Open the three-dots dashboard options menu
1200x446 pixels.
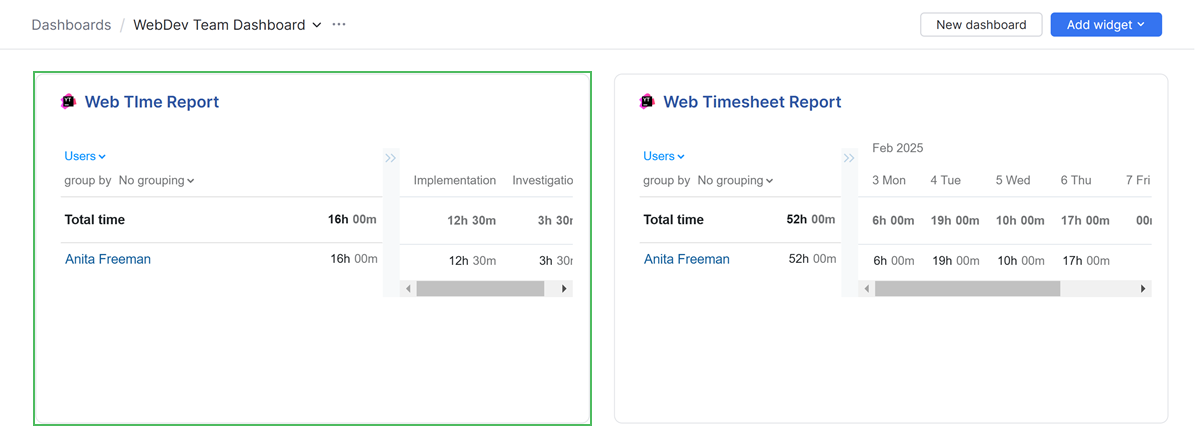[x=339, y=24]
